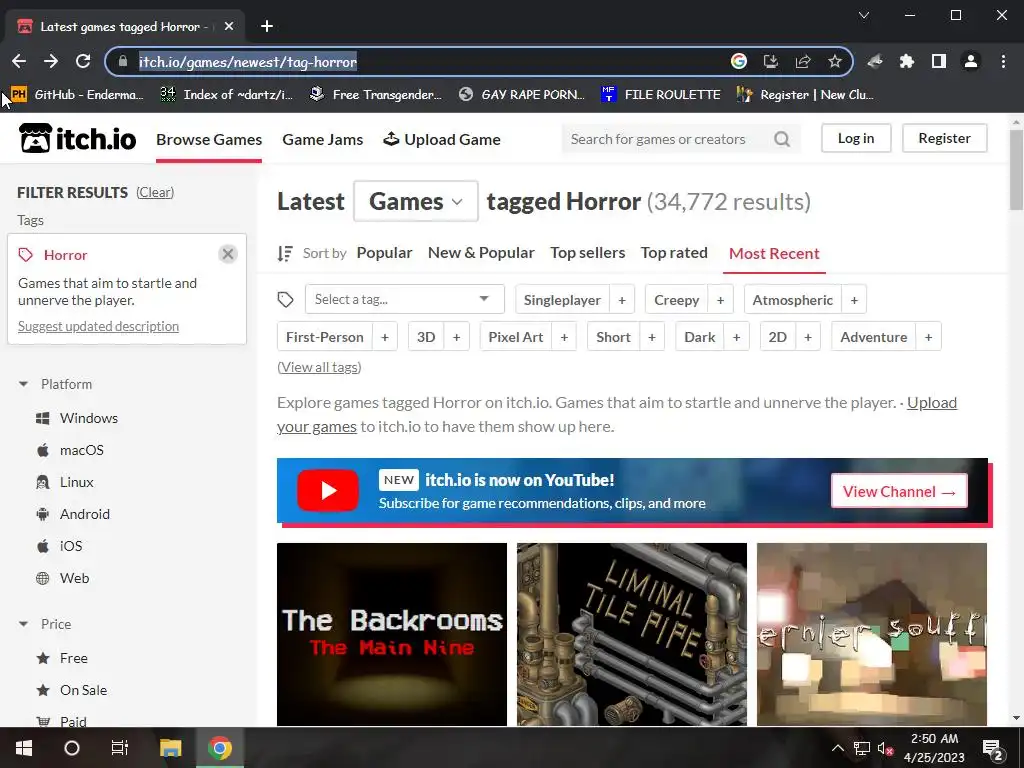Add Atmospheric tag with plus button

tap(854, 300)
